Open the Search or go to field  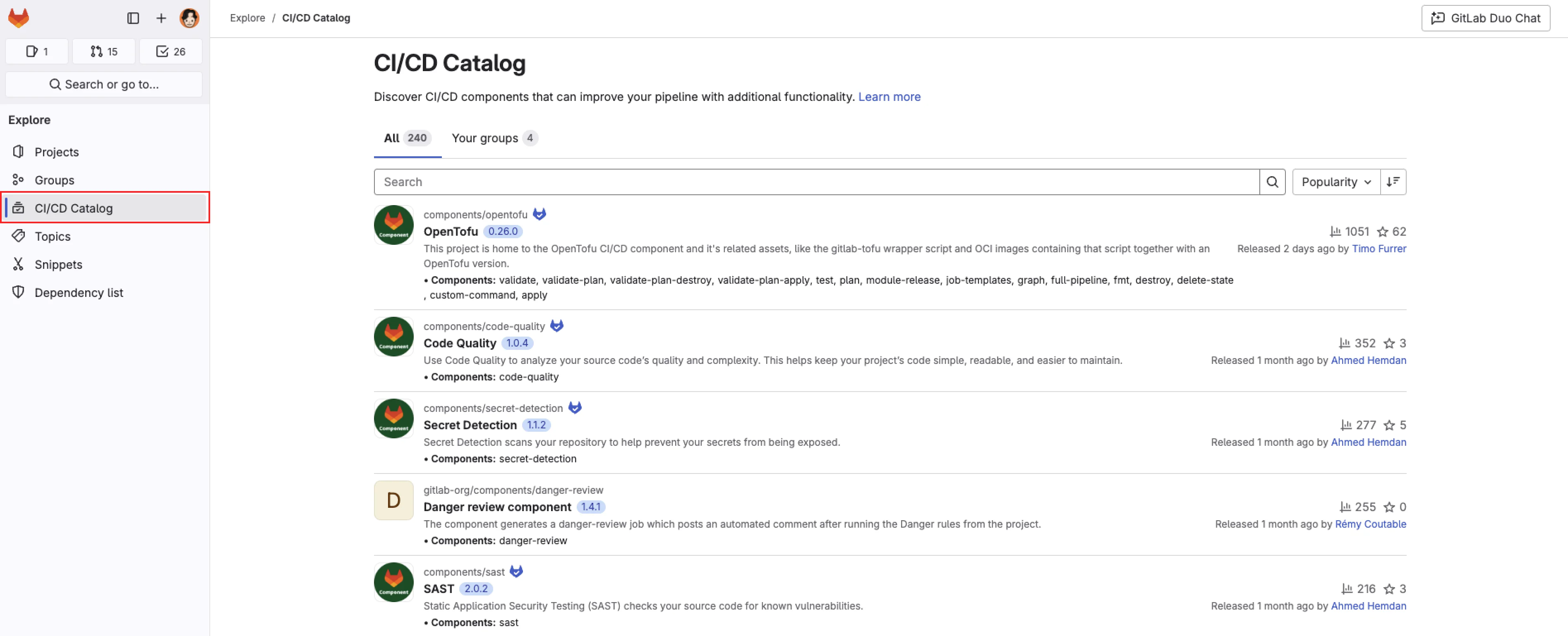coord(103,84)
